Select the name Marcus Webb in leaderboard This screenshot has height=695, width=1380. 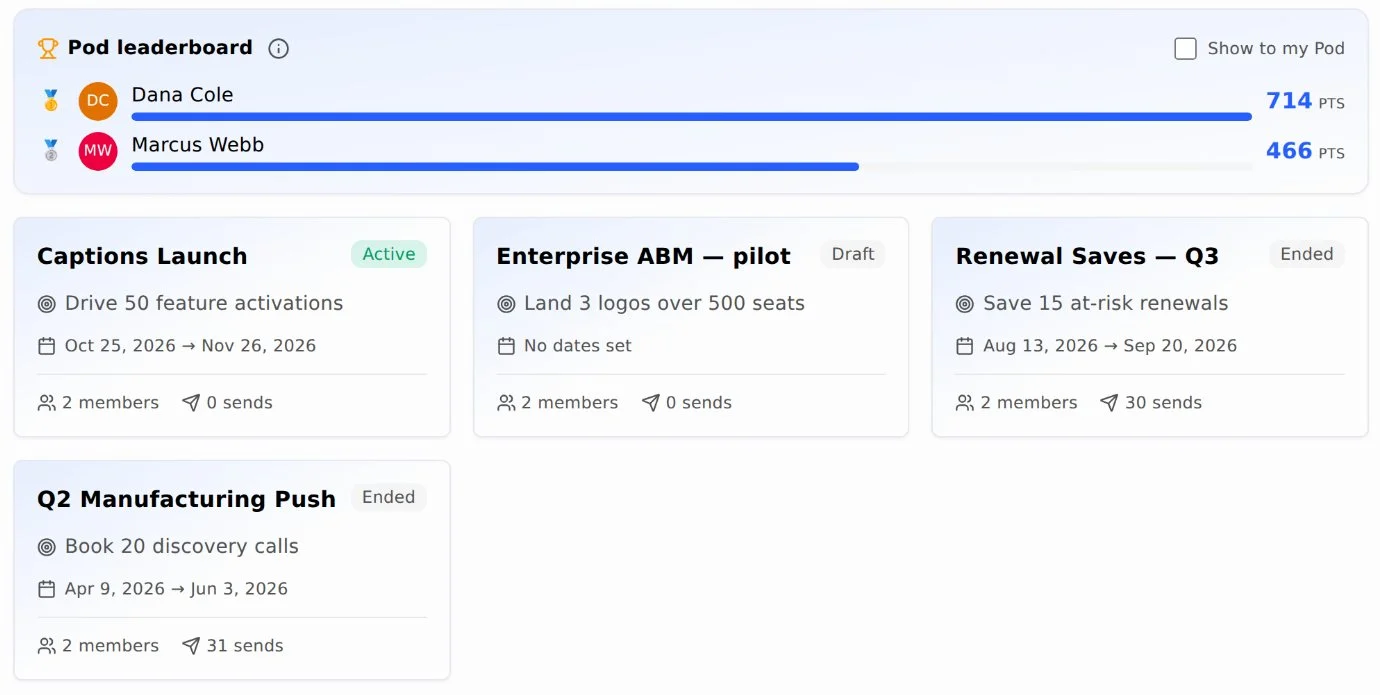198,145
